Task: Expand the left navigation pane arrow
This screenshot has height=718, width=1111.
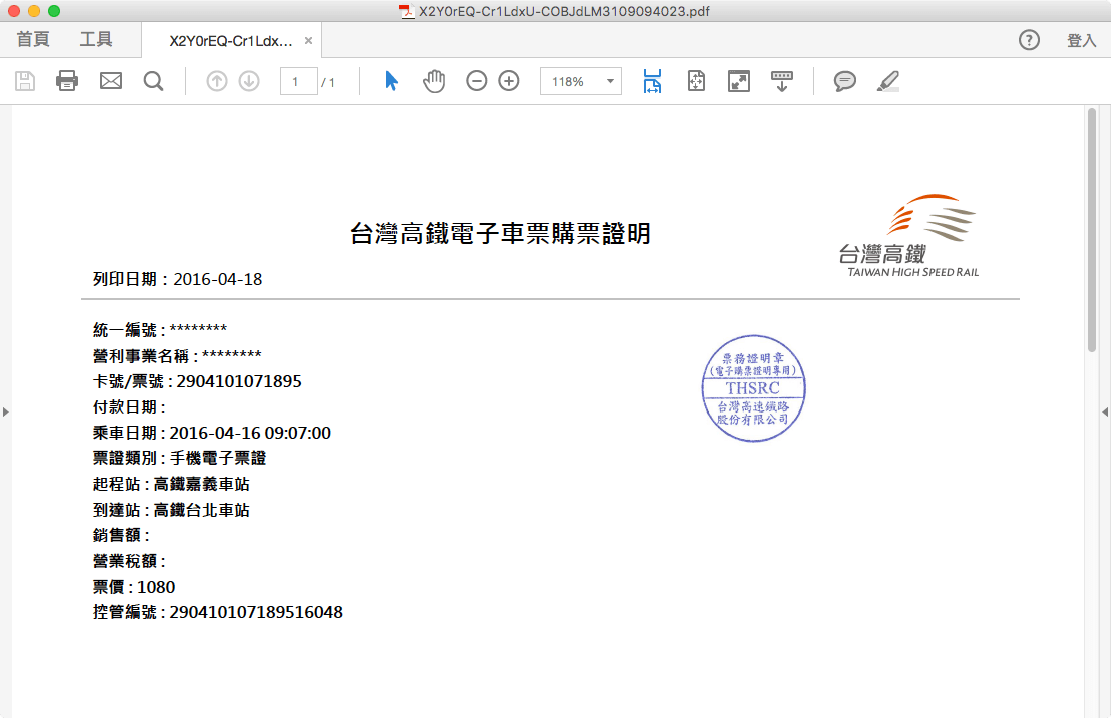Action: click(6, 411)
